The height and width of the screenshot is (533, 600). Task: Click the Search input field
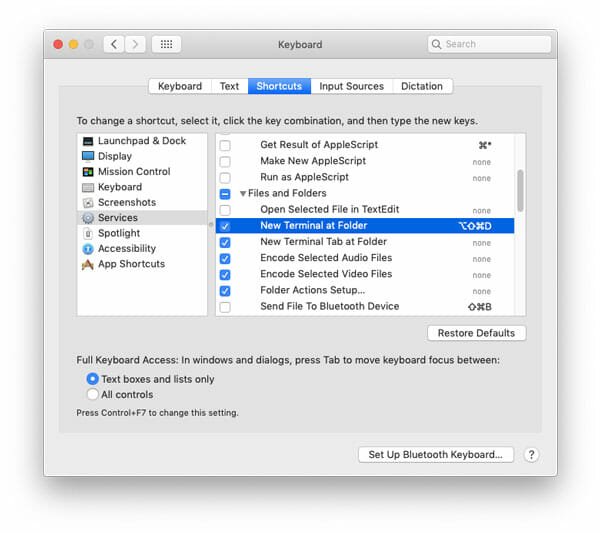[x=489, y=44]
